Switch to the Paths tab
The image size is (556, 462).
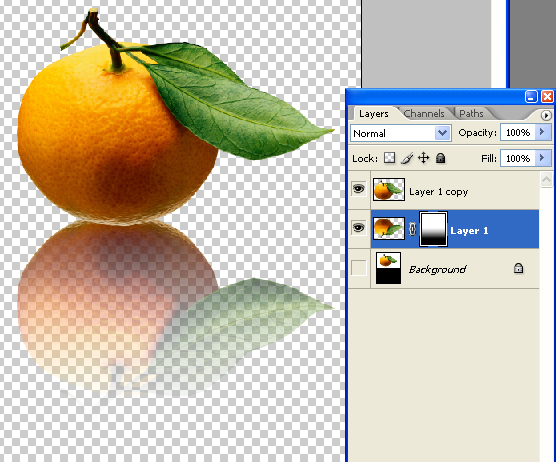tap(471, 113)
